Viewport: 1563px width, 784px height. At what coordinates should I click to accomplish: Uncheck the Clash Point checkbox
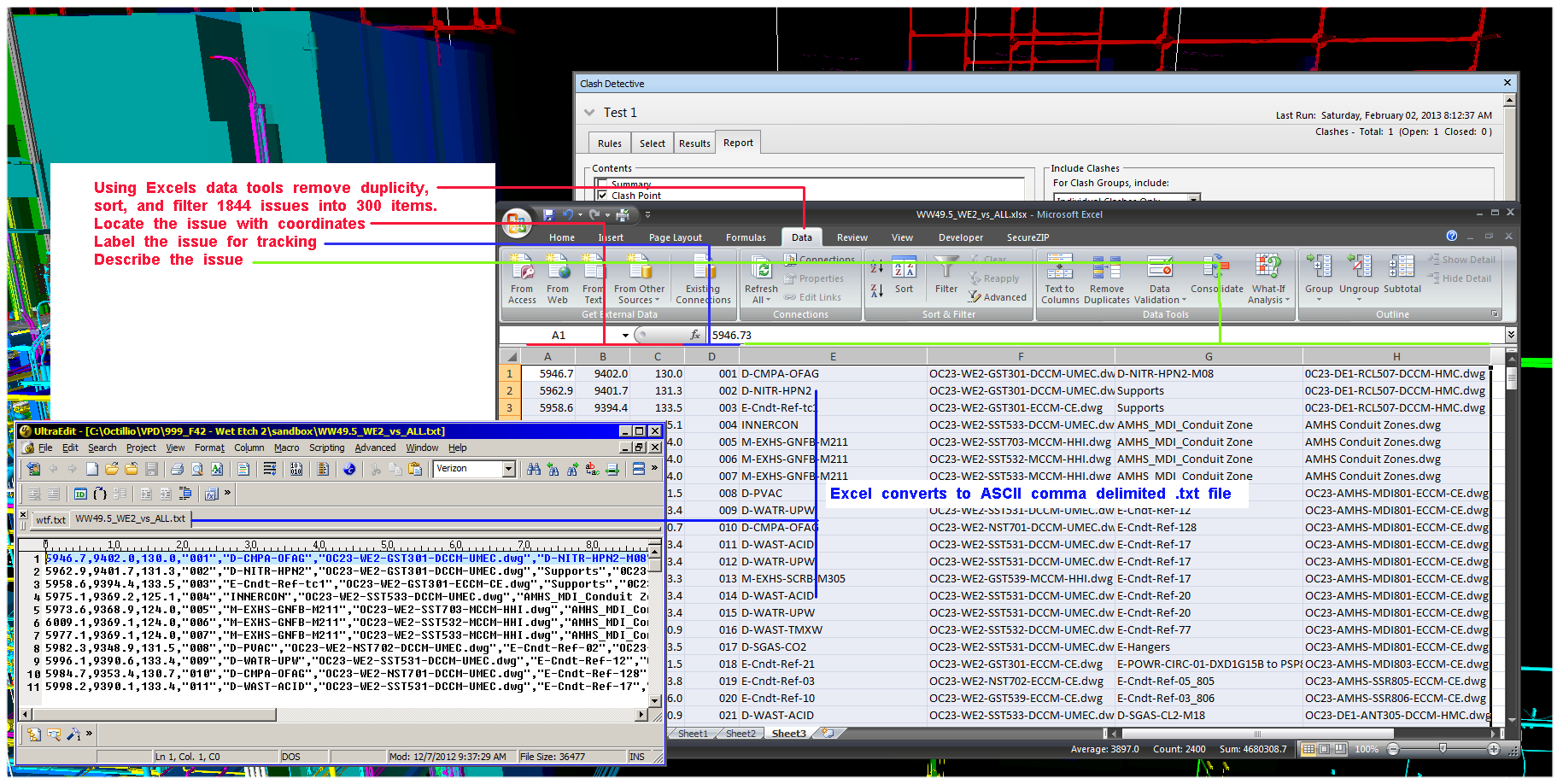(x=603, y=196)
